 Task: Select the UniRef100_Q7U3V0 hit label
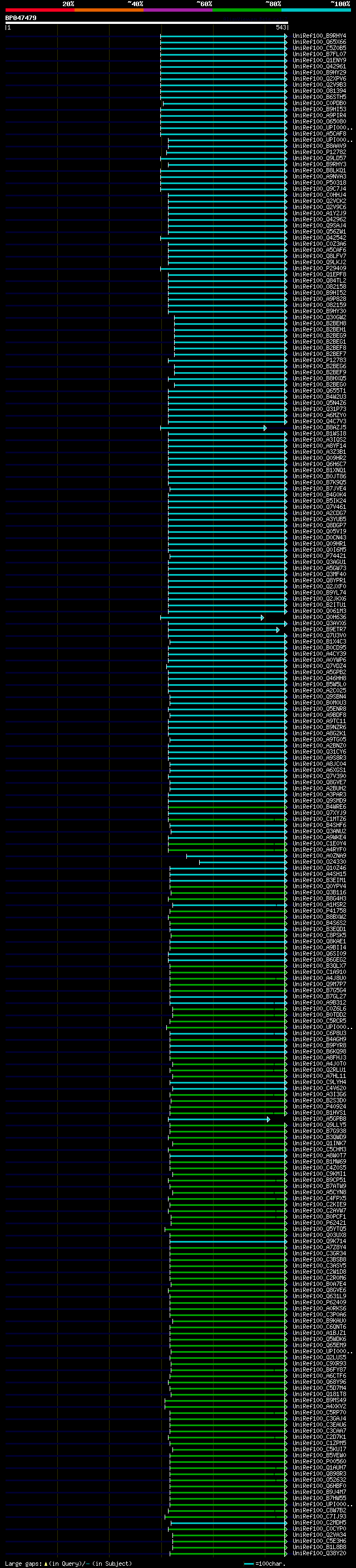pyautogui.click(x=319, y=635)
